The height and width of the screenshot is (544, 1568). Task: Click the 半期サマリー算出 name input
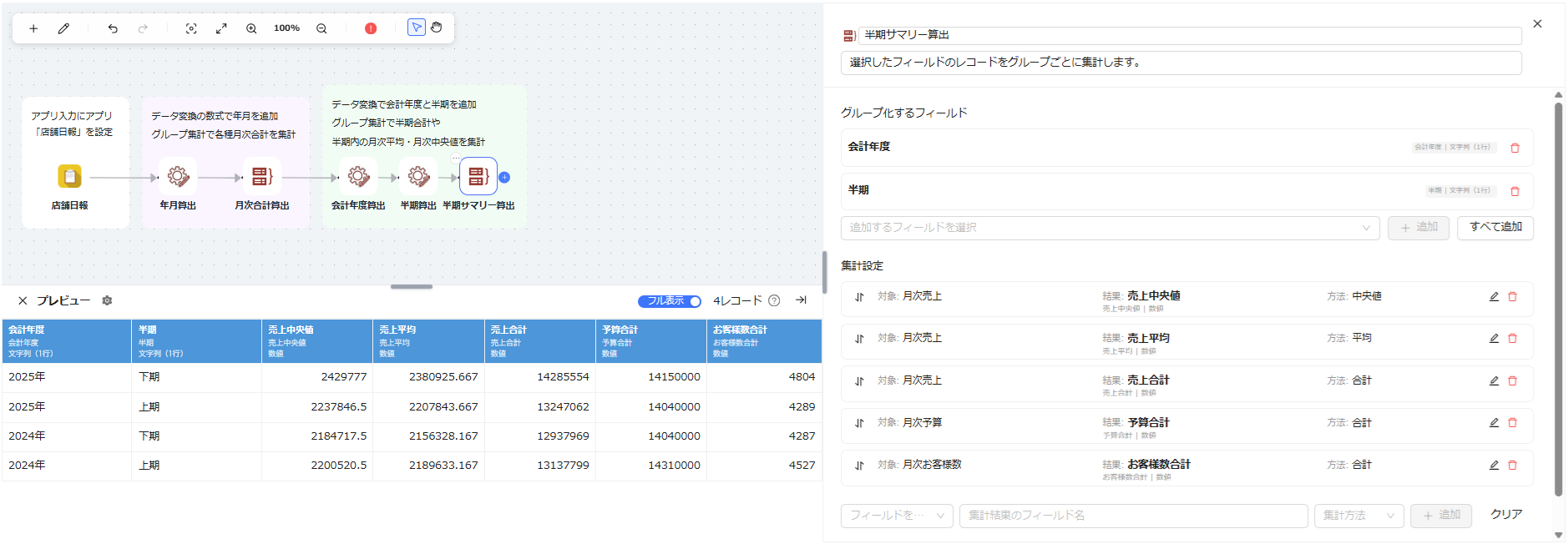pos(1190,35)
